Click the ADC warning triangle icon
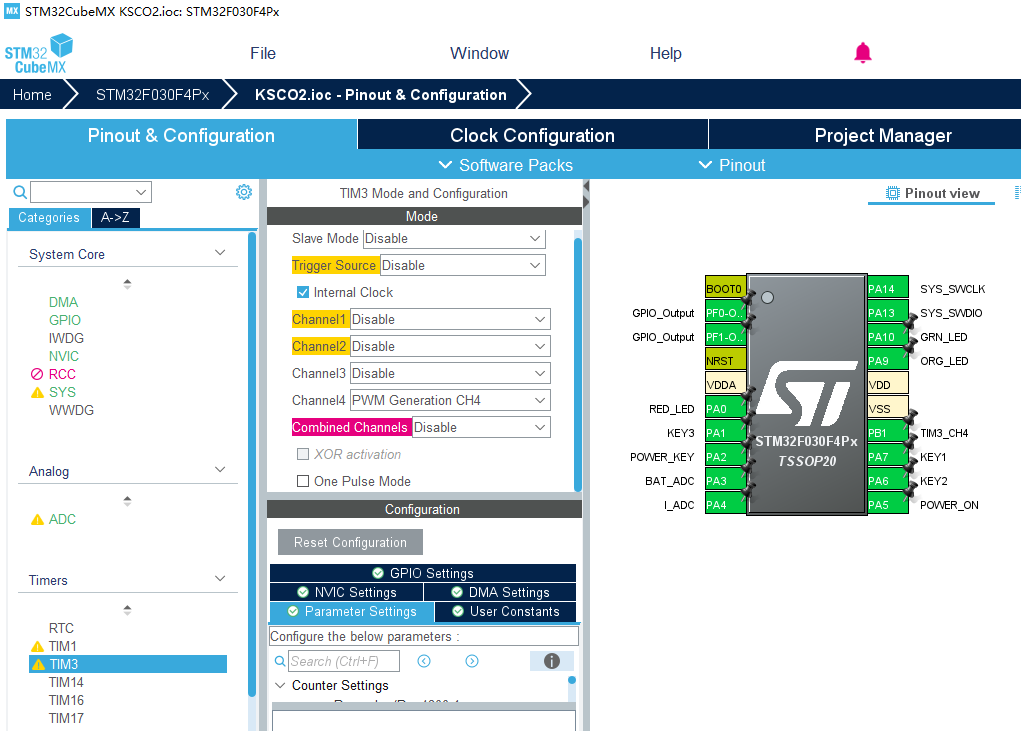 (x=37, y=519)
